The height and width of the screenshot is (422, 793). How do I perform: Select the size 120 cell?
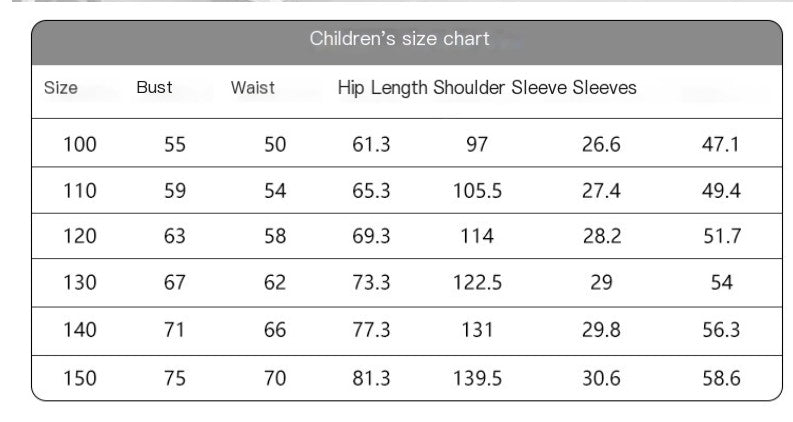click(80, 237)
